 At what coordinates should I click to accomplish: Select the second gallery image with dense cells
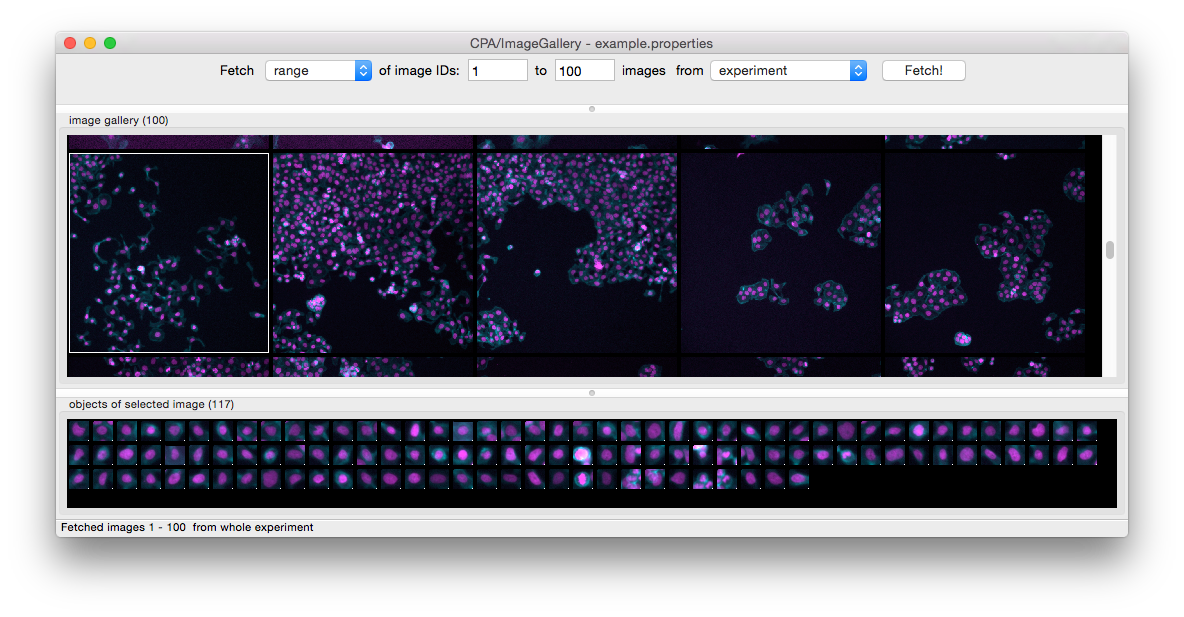(373, 253)
